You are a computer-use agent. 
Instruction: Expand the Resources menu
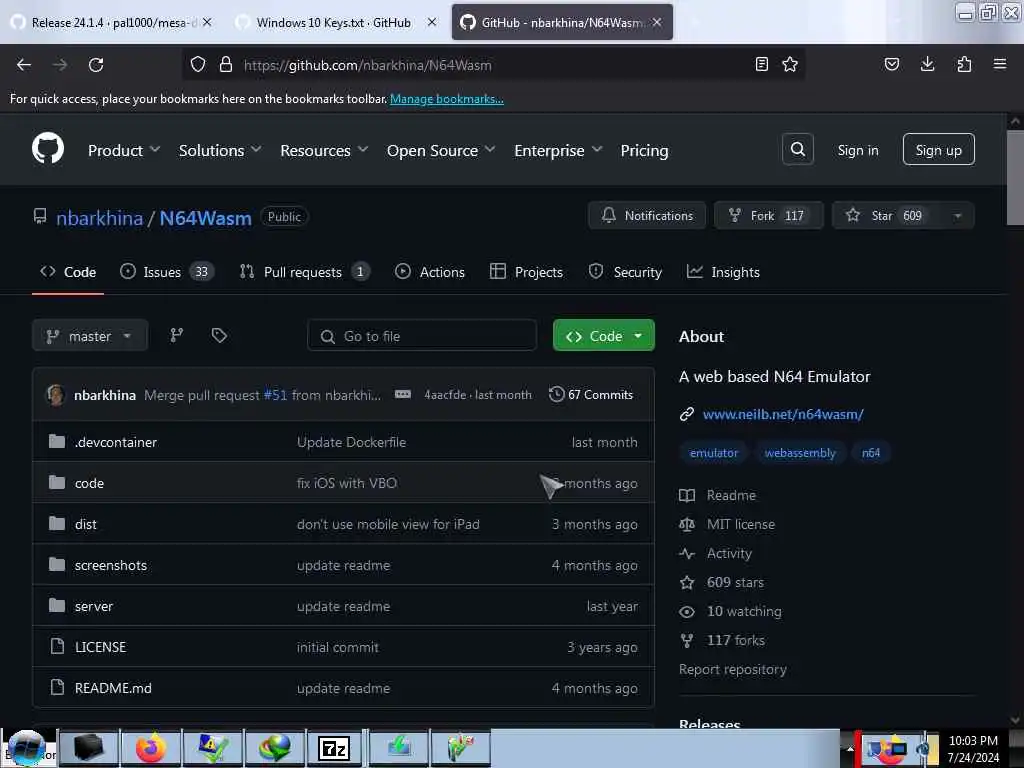pos(324,150)
